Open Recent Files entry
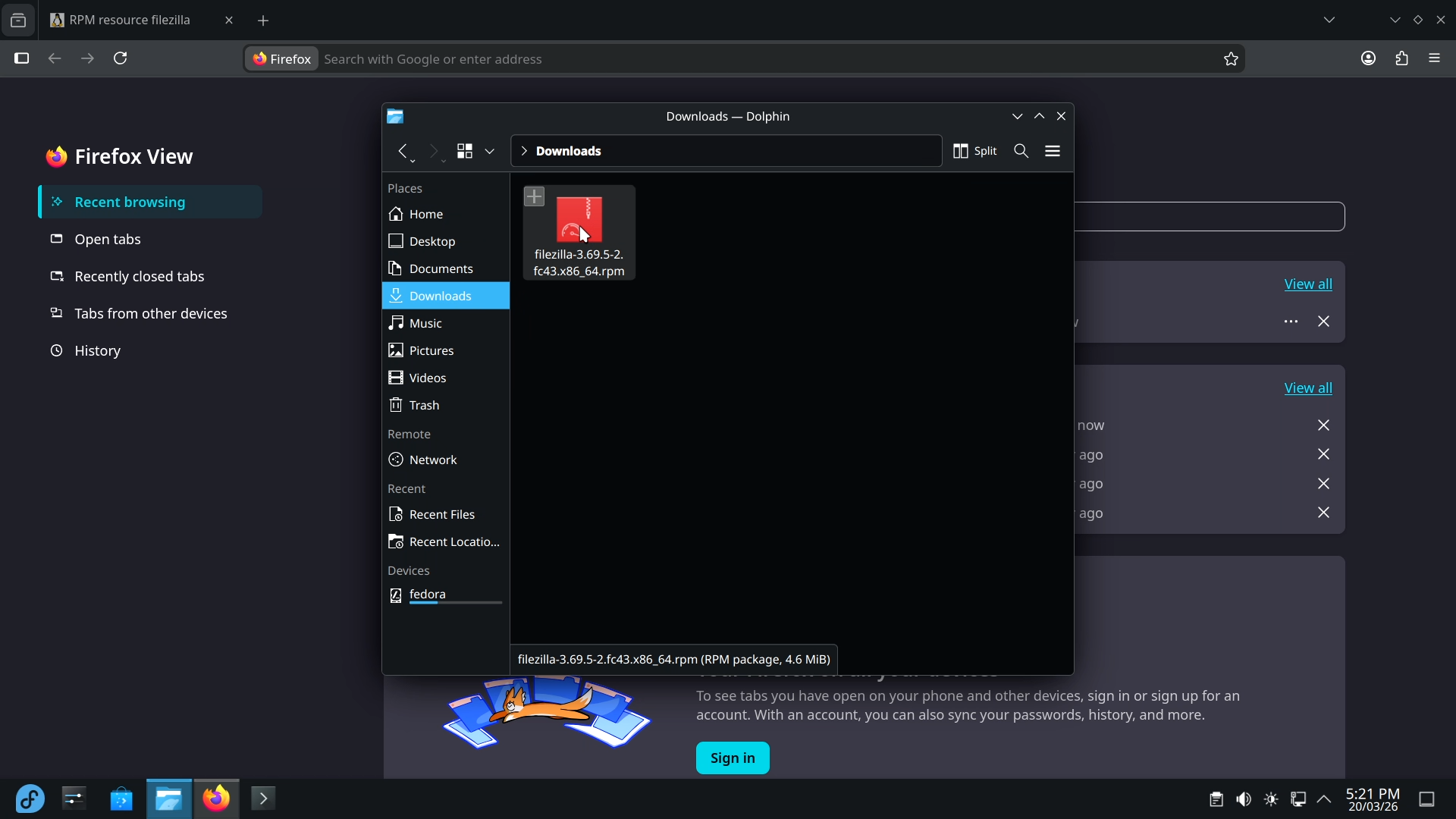Image resolution: width=1456 pixels, height=819 pixels. pos(446,514)
